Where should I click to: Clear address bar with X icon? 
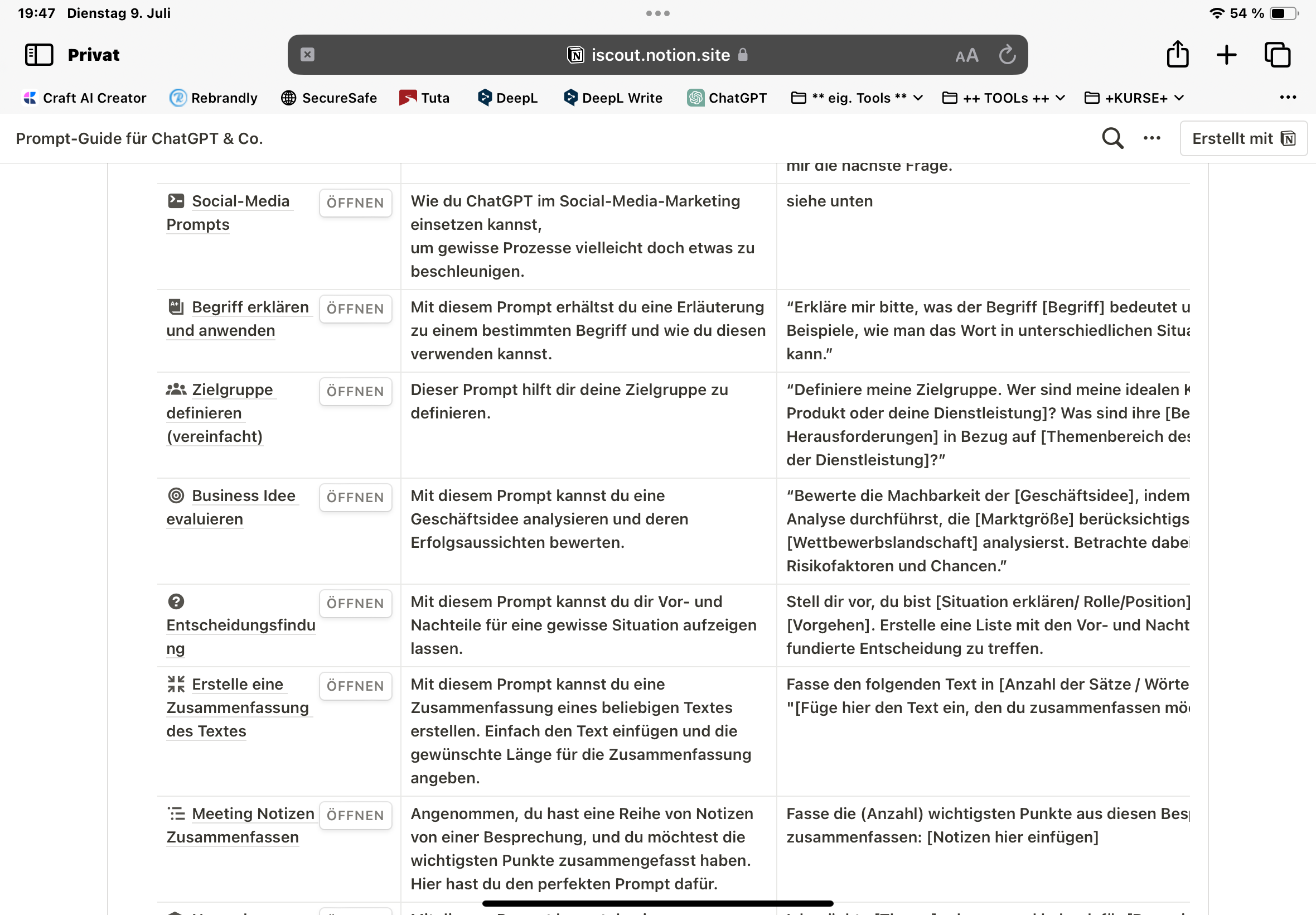308,55
